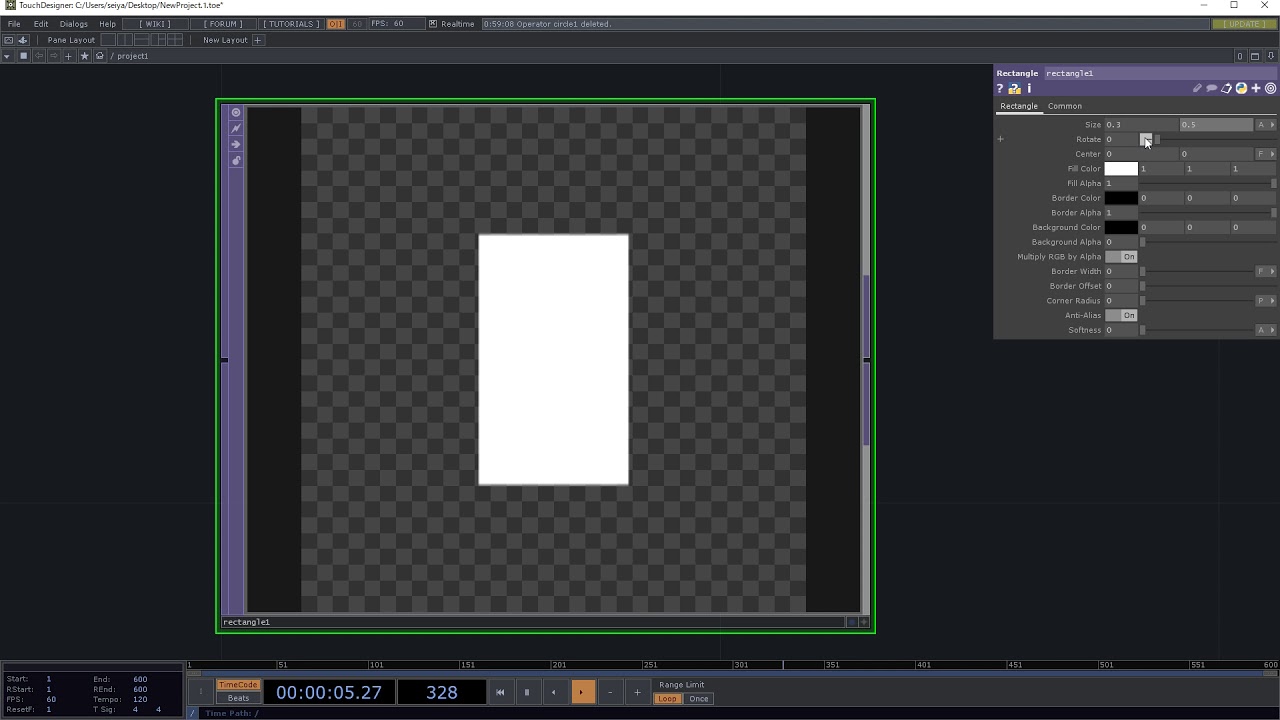Open the Python snake icon in parameter header
Viewport: 1280px width, 720px height.
pos(1241,89)
